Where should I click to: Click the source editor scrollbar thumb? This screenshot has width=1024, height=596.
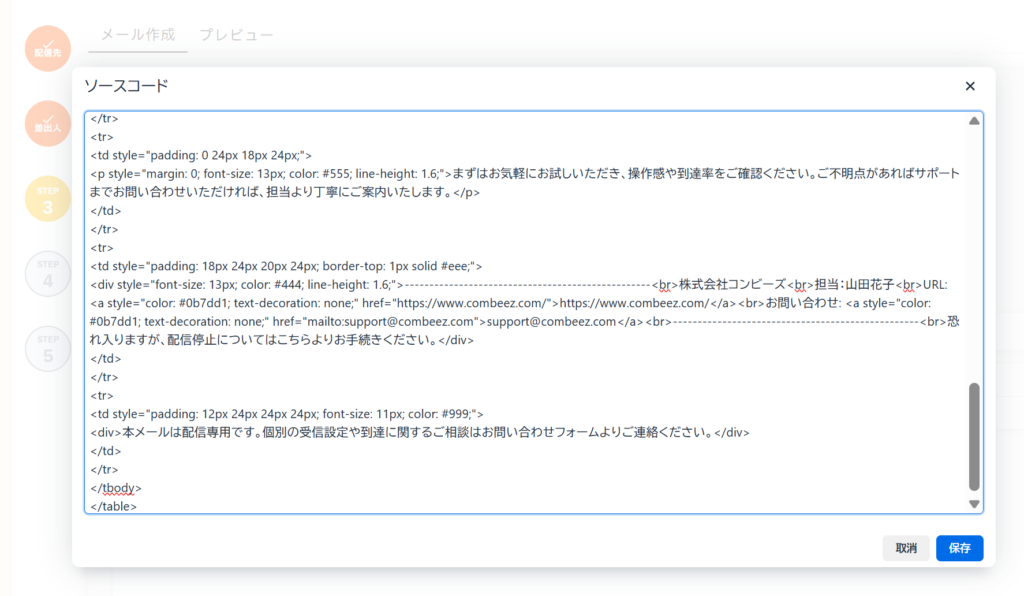pyautogui.click(x=974, y=436)
